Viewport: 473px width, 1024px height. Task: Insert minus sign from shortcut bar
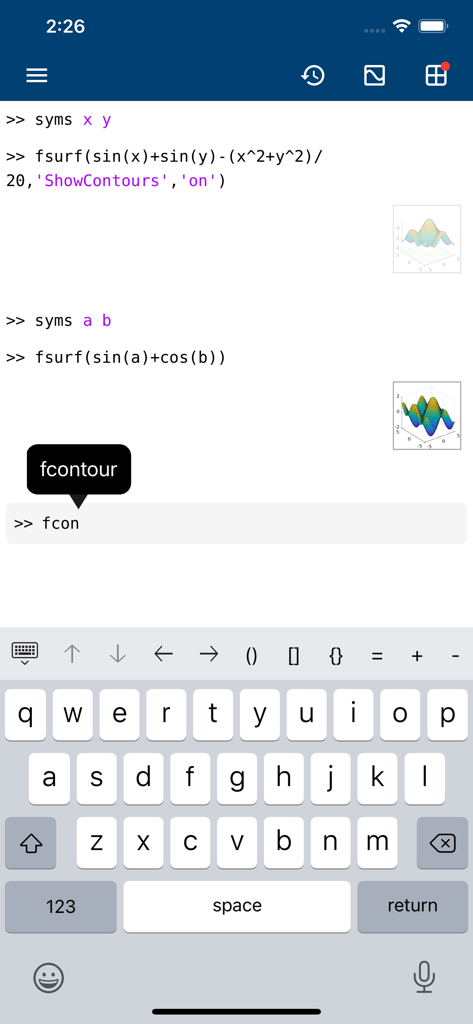[x=456, y=656]
